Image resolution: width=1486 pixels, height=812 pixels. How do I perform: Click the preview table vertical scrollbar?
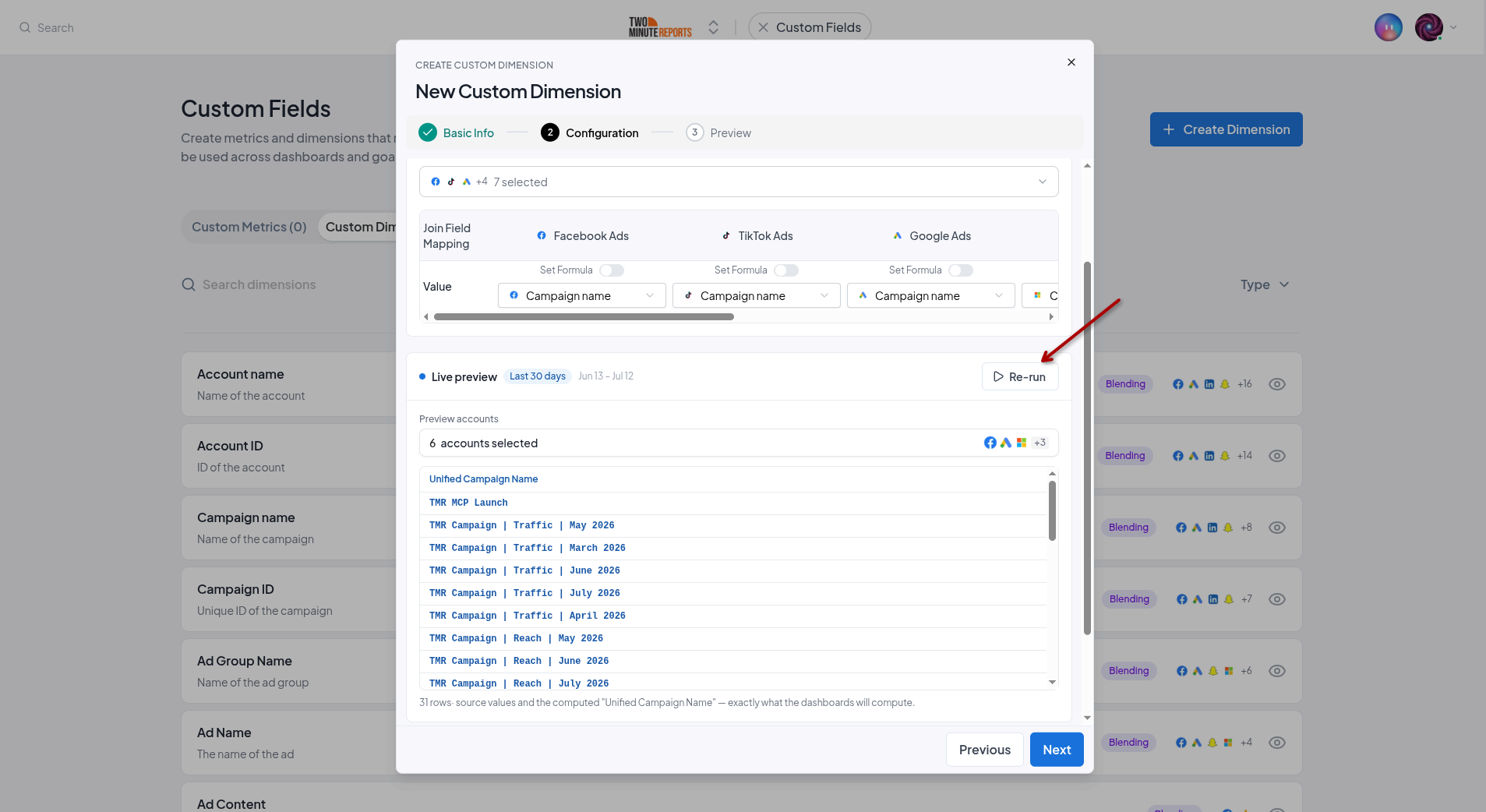[1052, 511]
